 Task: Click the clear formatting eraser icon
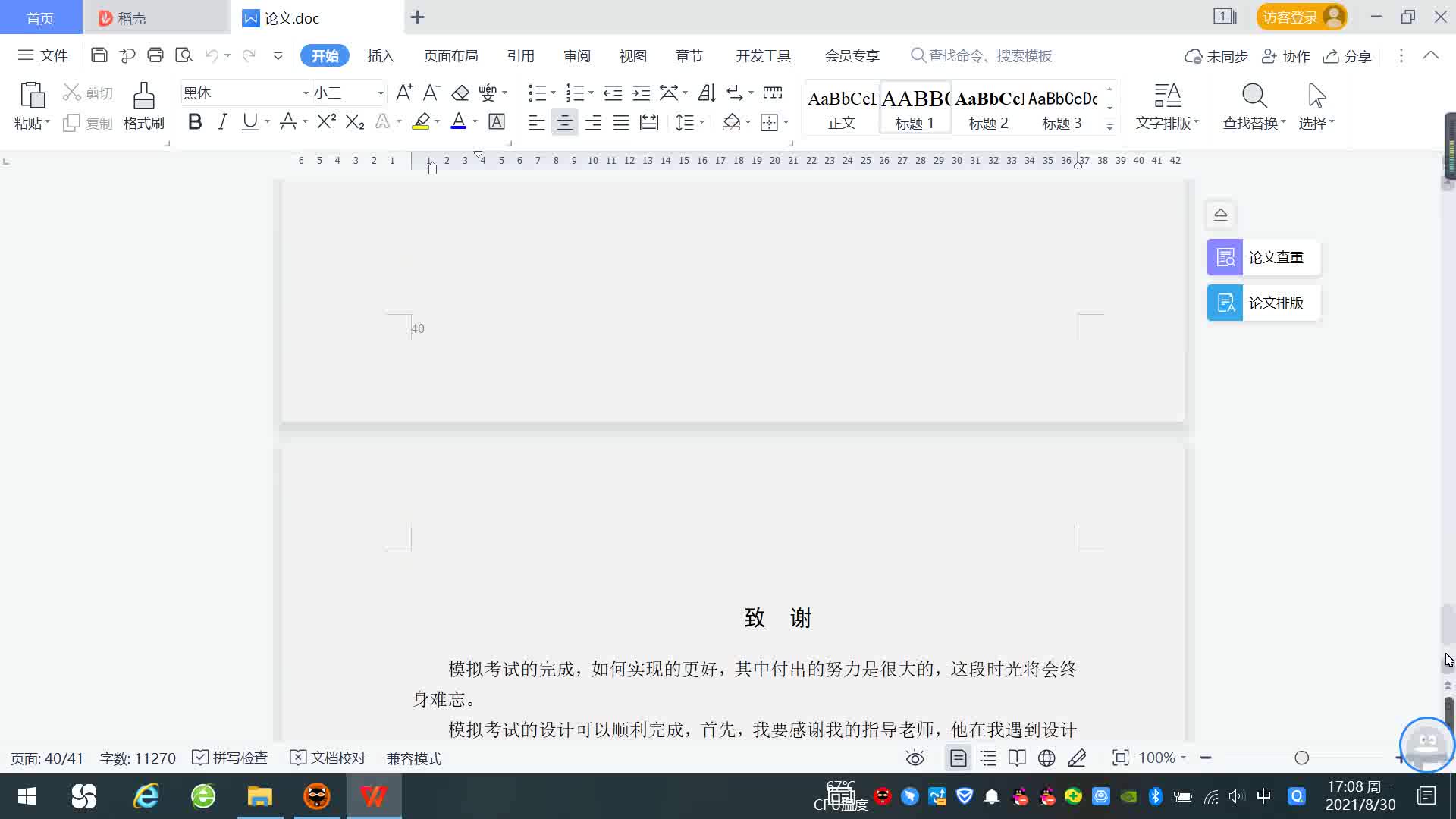tap(460, 93)
